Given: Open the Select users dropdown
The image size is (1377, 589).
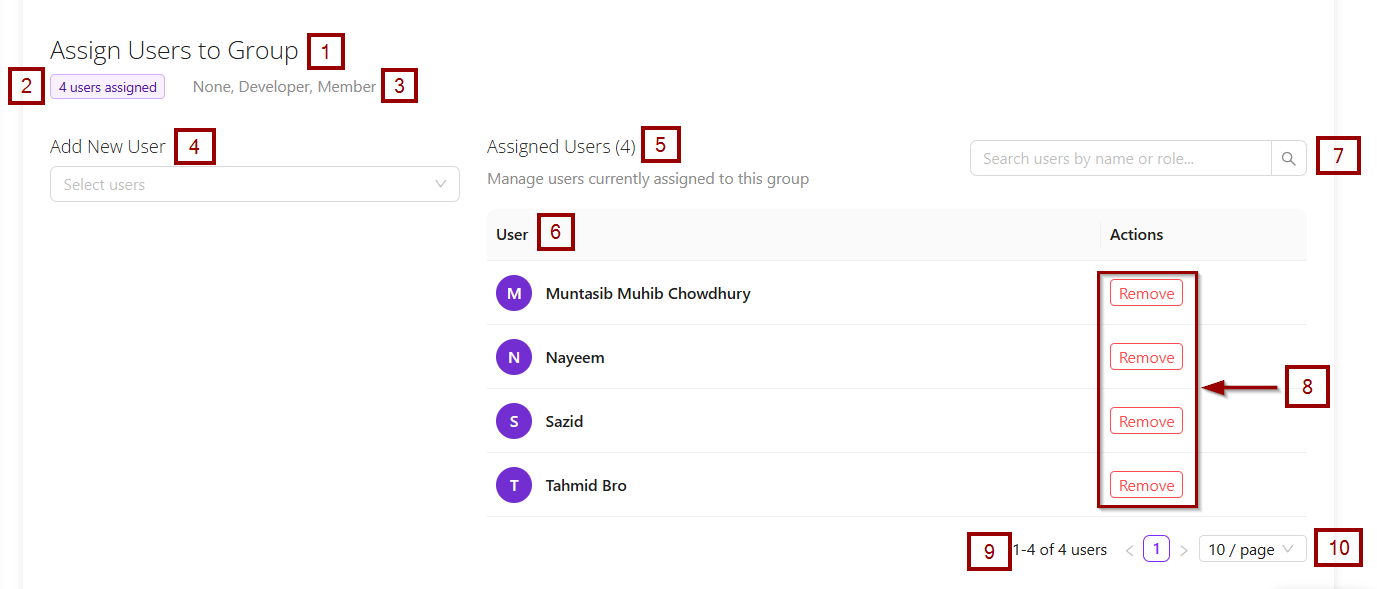Looking at the screenshot, I should (x=240, y=184).
